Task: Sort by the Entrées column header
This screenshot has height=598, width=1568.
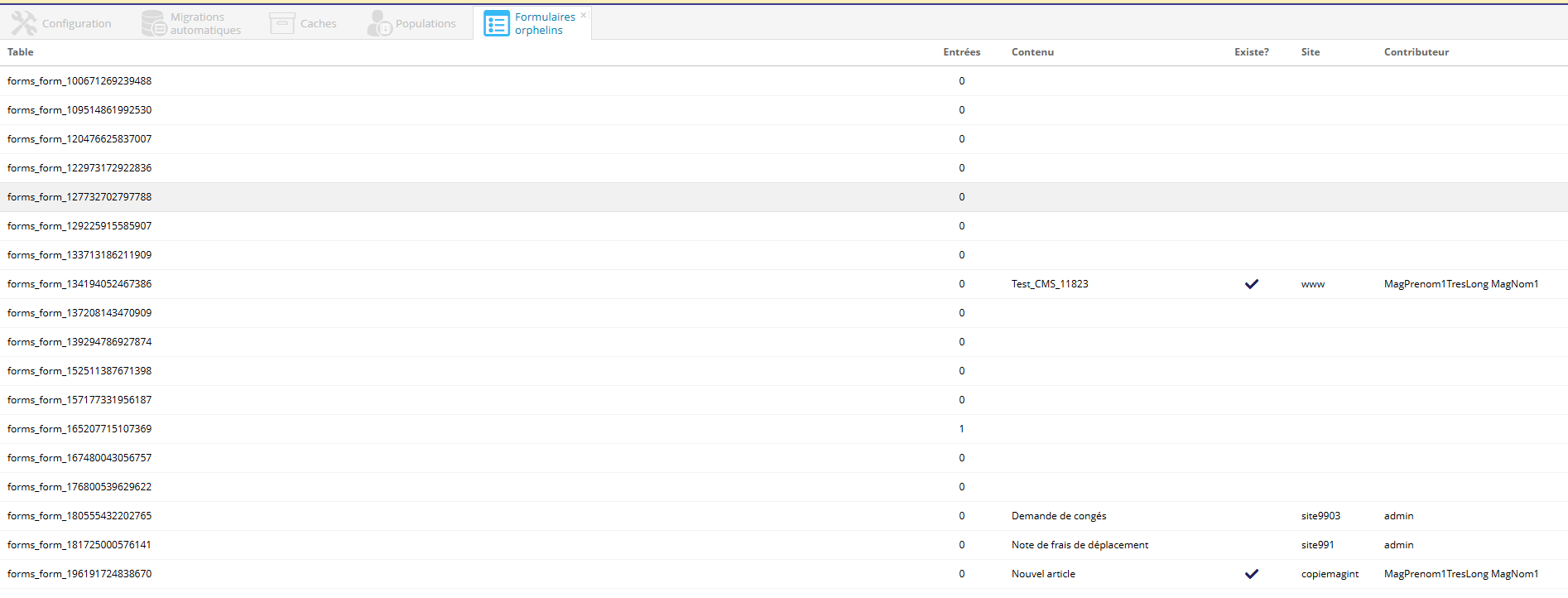Action: (x=961, y=52)
